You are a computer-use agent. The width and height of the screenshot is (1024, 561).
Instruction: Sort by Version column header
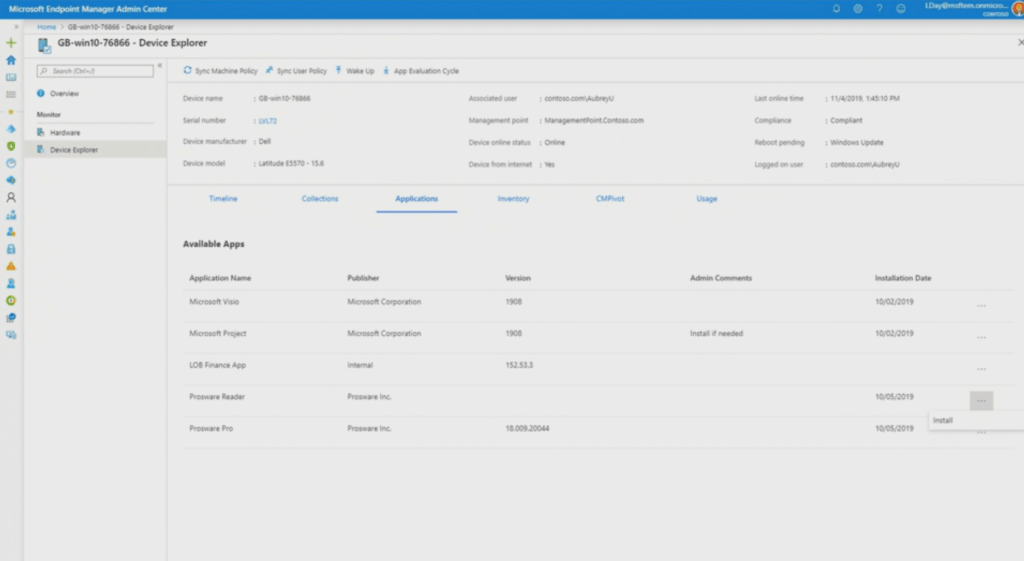(x=518, y=278)
